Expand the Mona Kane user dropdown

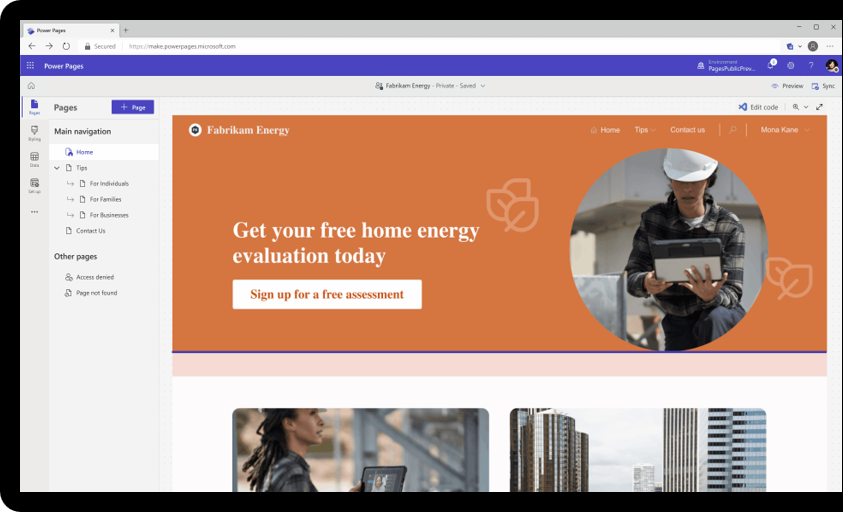[x=785, y=130]
